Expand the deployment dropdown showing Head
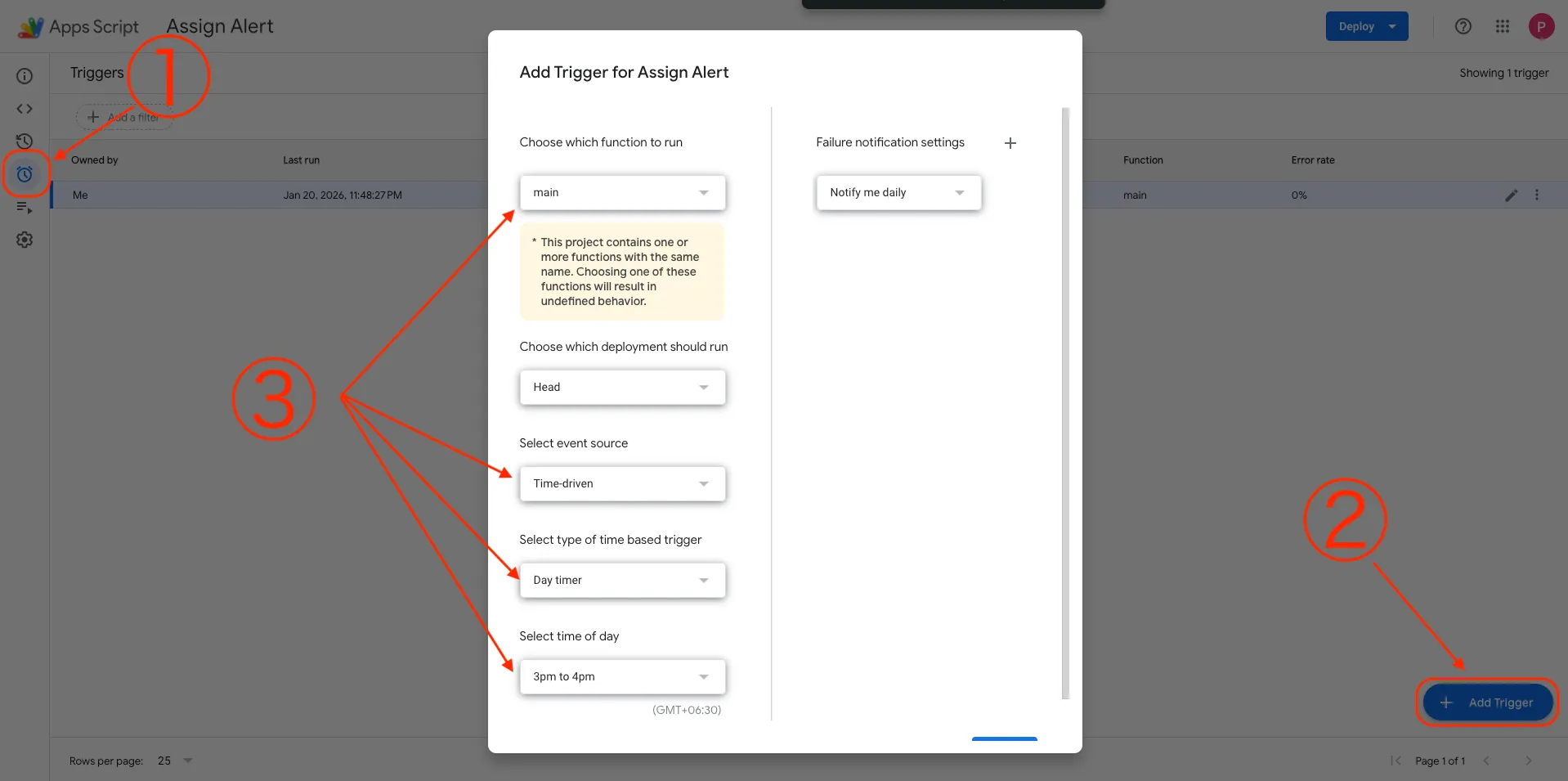The width and height of the screenshot is (1568, 781). point(622,388)
